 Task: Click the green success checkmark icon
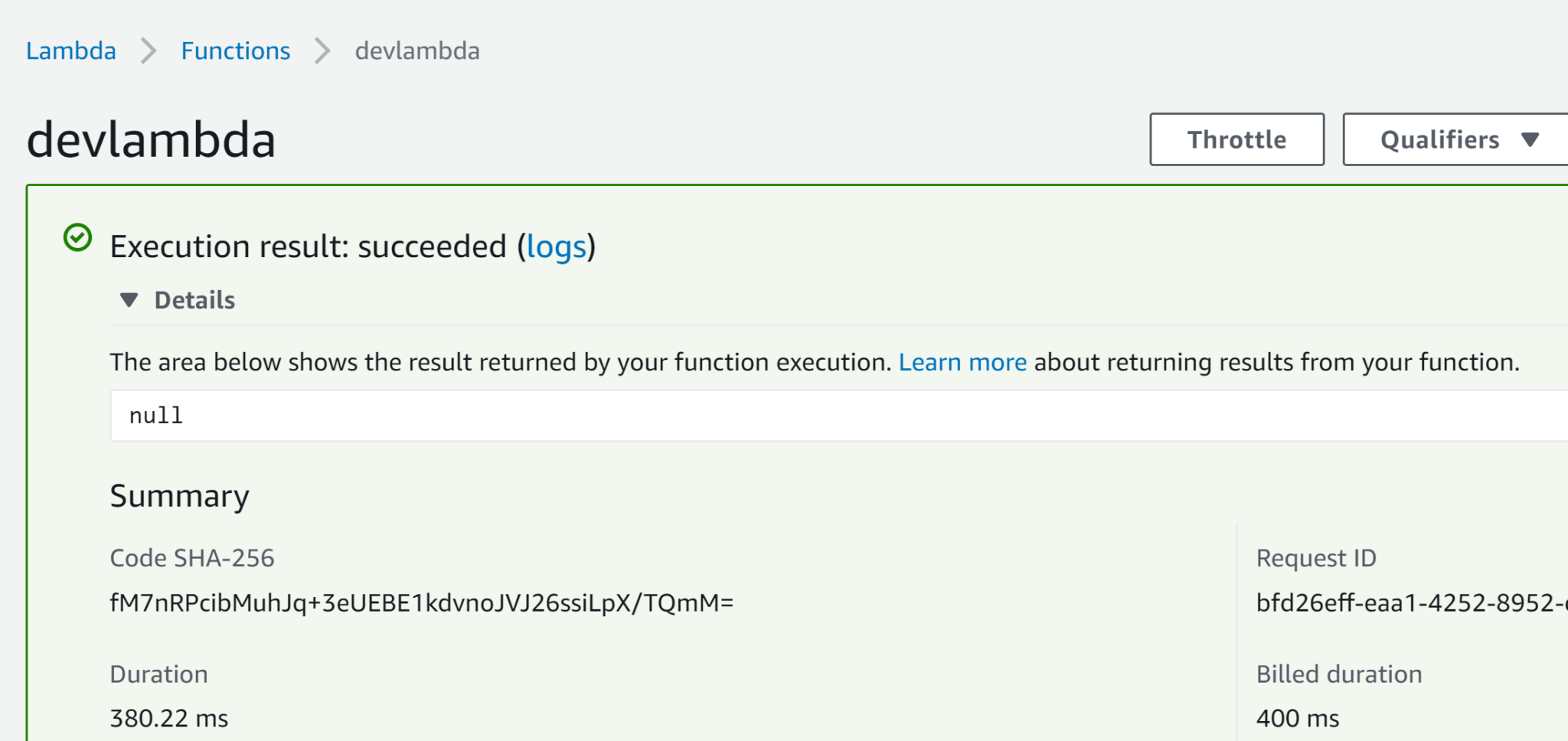click(x=77, y=238)
